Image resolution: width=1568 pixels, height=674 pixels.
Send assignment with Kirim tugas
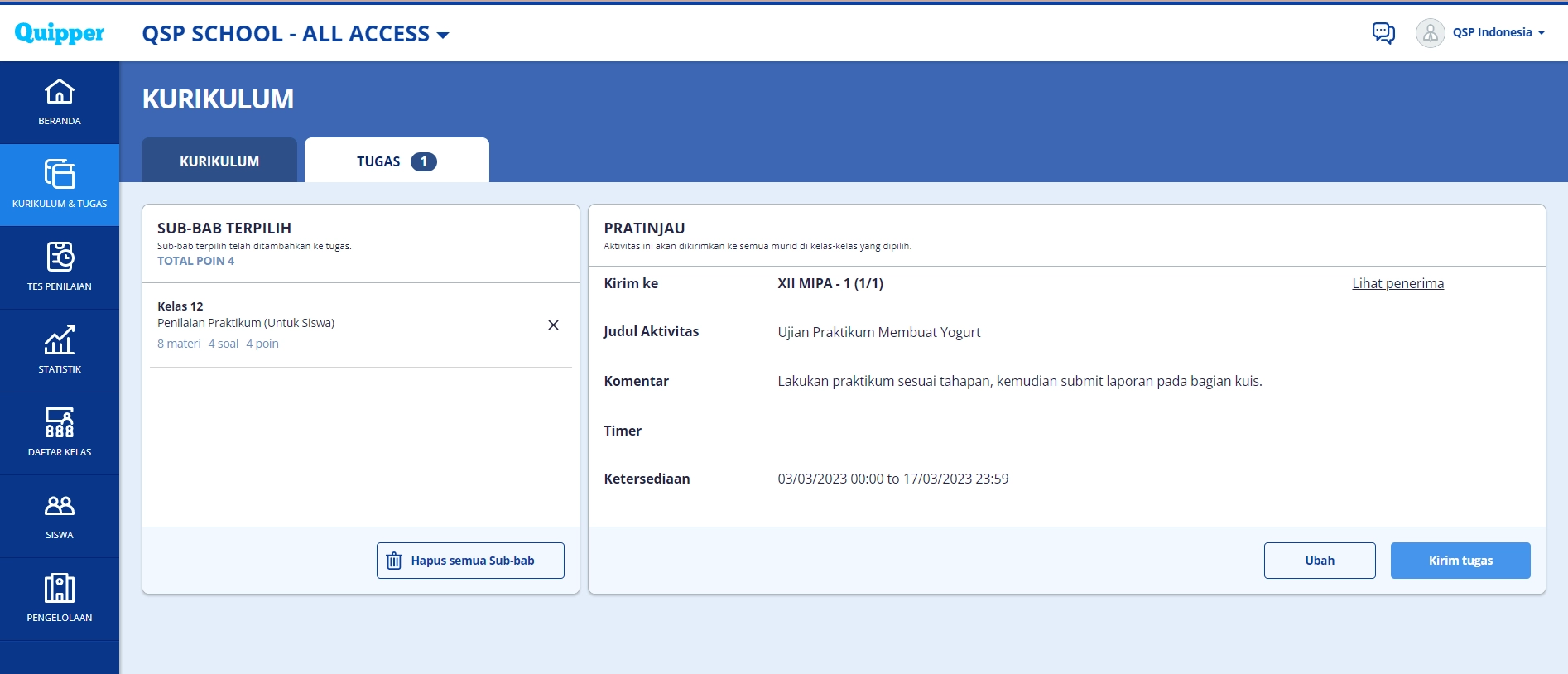(x=1460, y=561)
